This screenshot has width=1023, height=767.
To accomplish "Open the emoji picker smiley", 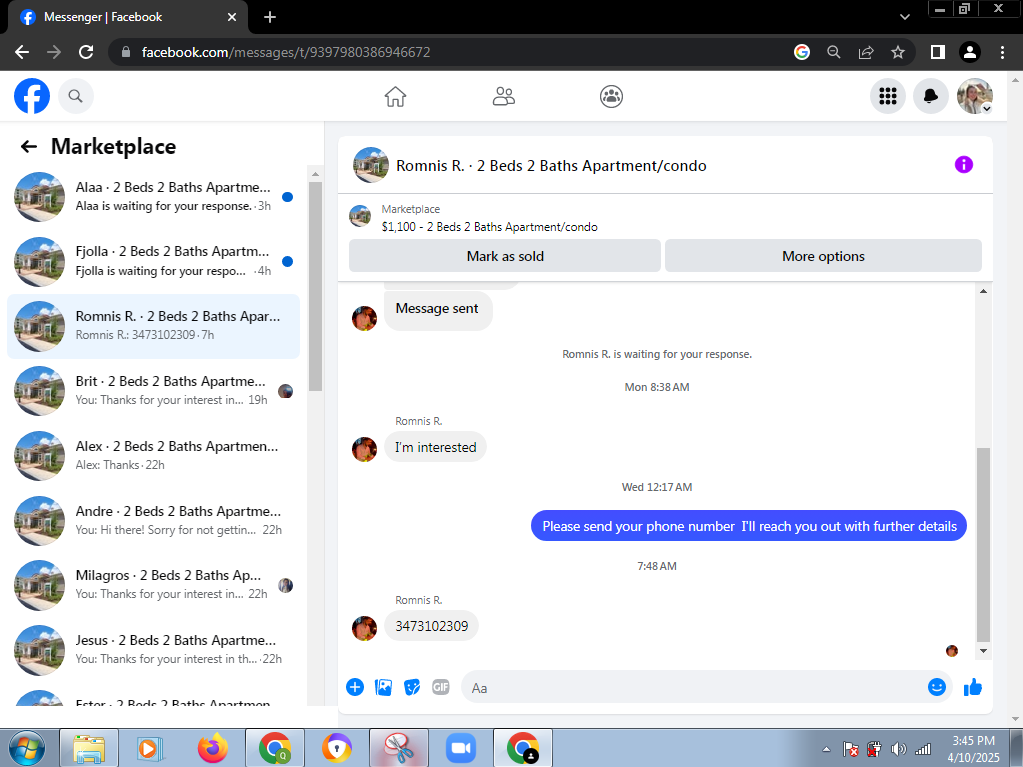I will click(937, 687).
